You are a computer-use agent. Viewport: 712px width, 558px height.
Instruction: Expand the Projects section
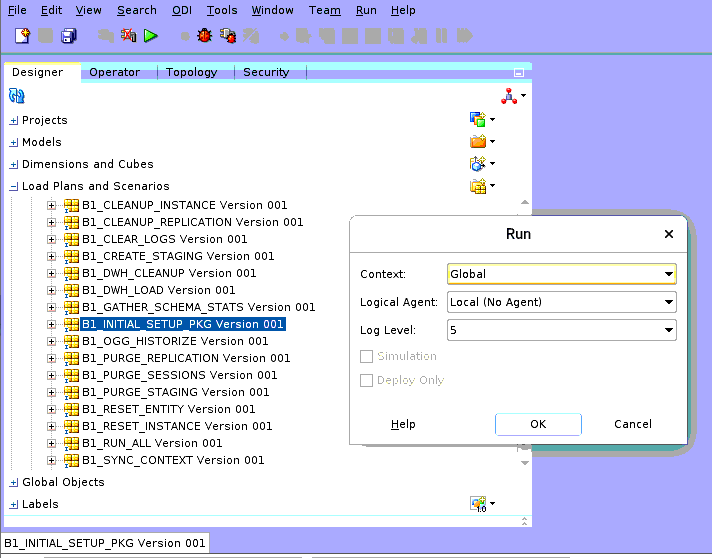[14, 120]
